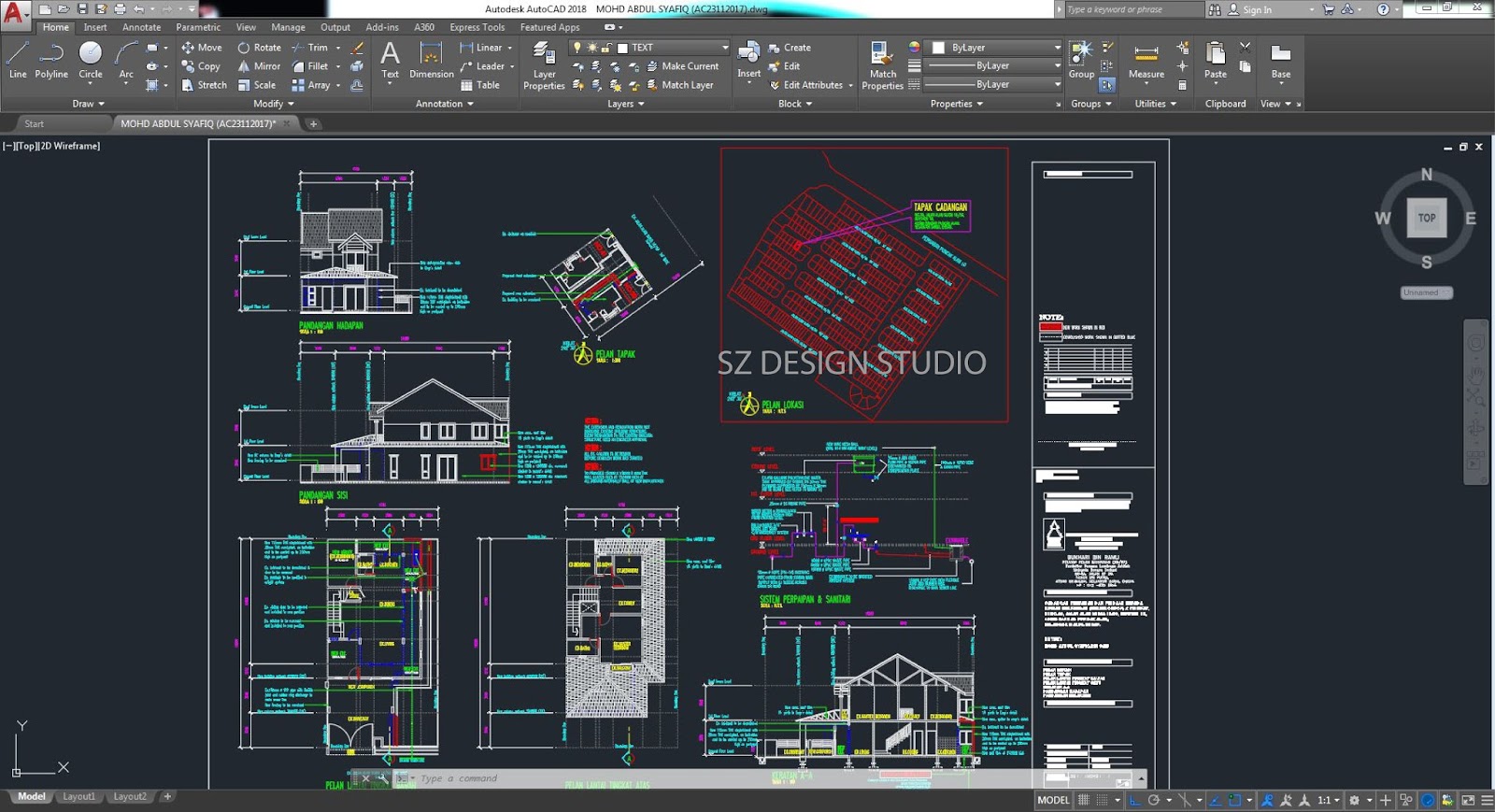This screenshot has height=812, width=1495.
Task: Click the Copy tool in Modify panel
Action: point(201,66)
